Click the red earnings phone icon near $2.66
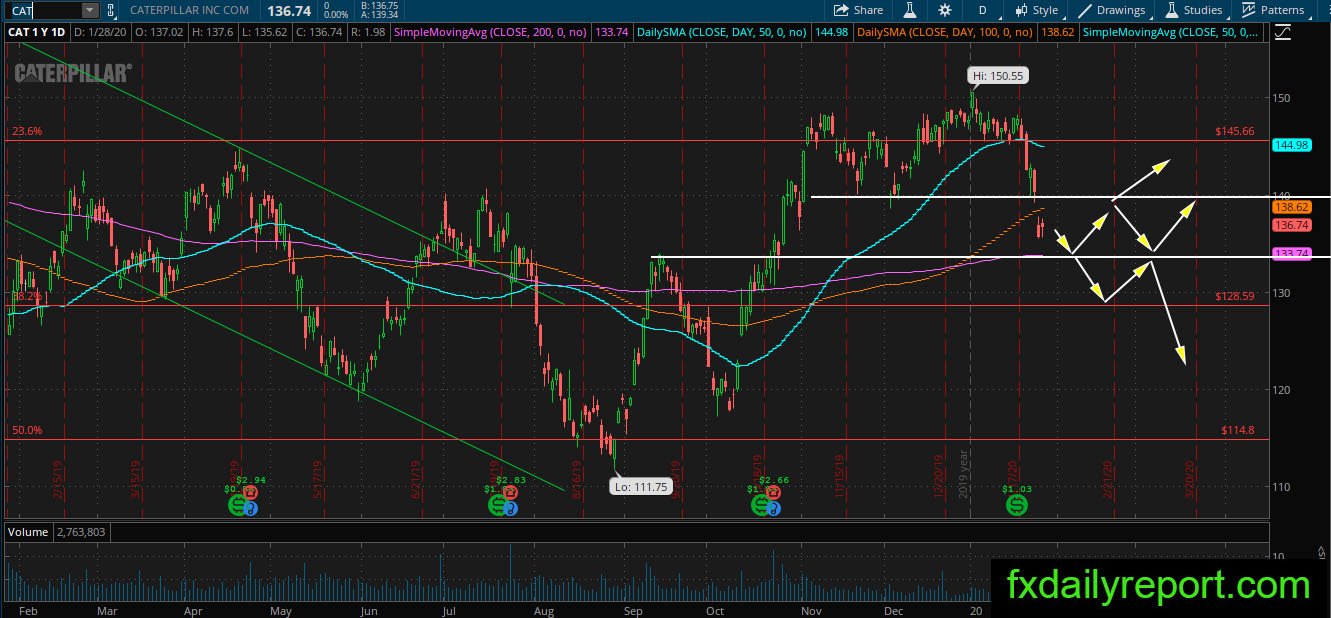The height and width of the screenshot is (618, 1331). click(x=775, y=493)
